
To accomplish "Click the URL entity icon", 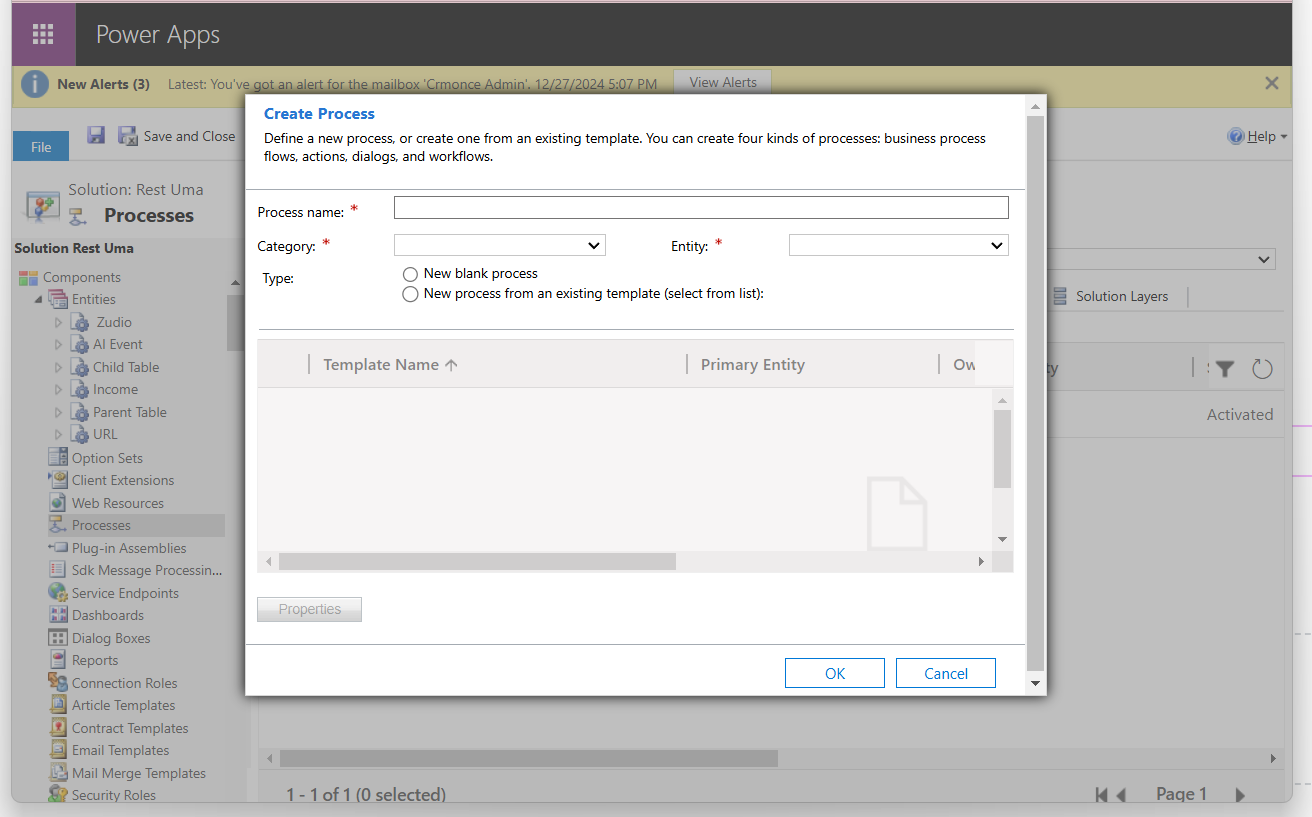I will click(x=80, y=434).
